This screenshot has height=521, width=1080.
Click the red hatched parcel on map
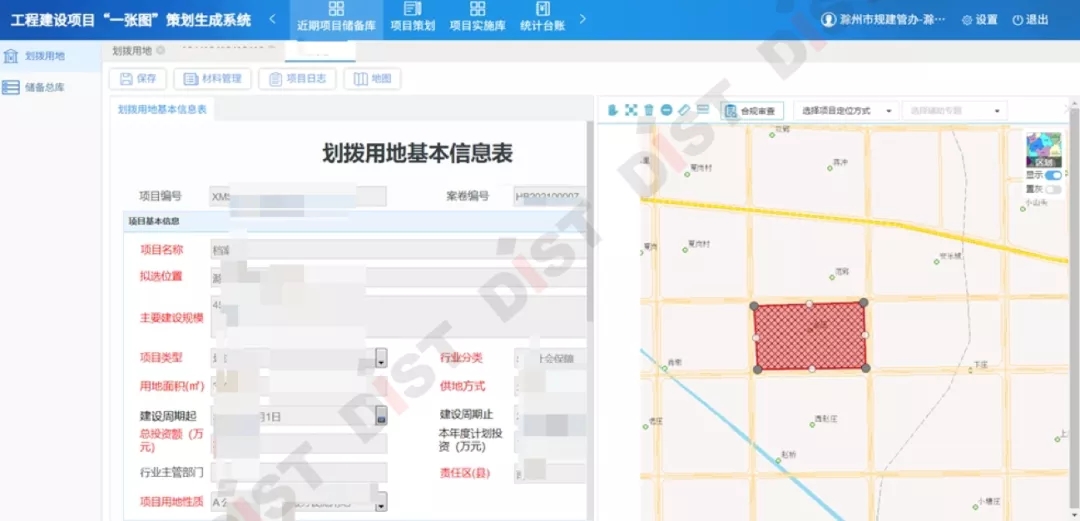(x=809, y=336)
